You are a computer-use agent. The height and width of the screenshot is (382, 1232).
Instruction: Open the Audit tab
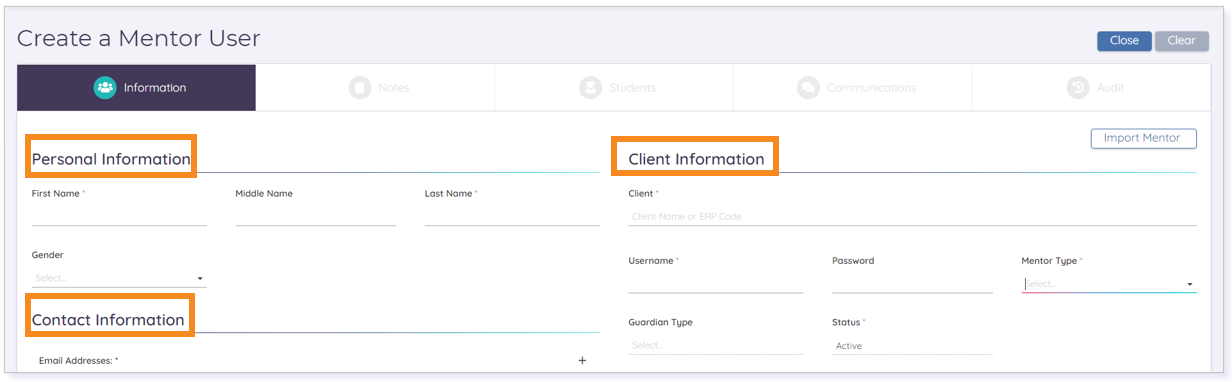point(1092,88)
